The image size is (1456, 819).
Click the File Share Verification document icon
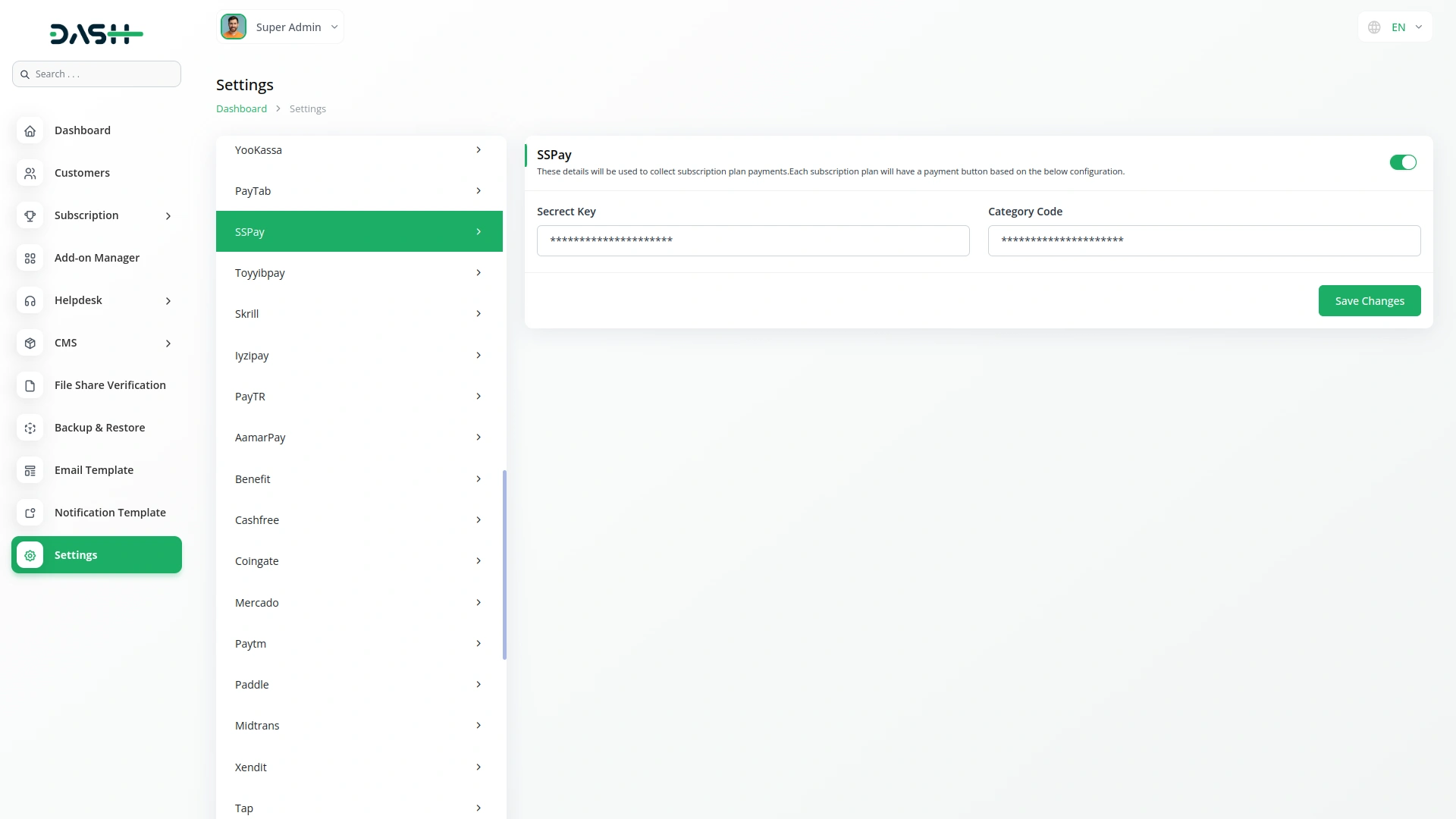click(30, 385)
